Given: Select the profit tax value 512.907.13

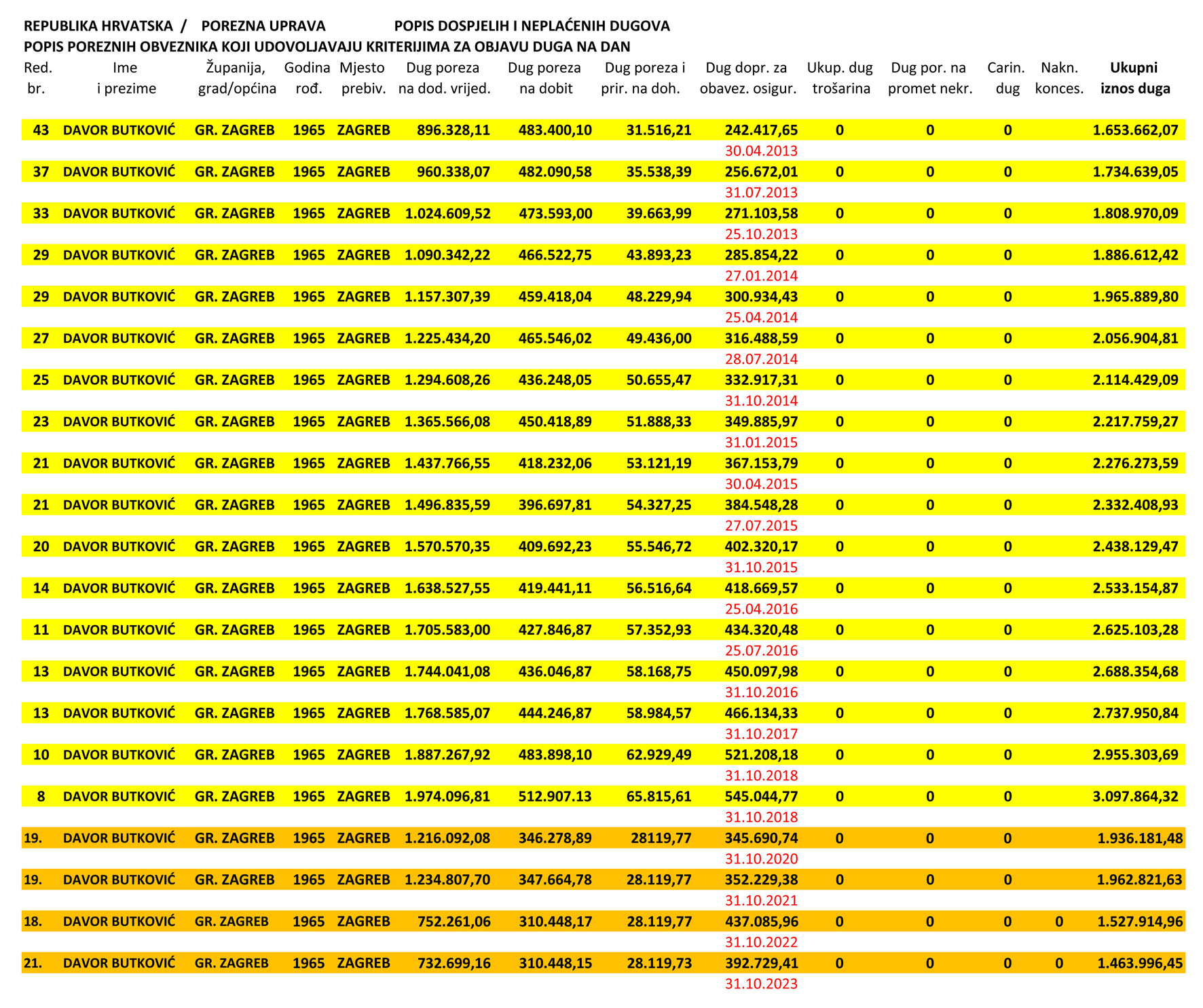Looking at the screenshot, I should (x=555, y=797).
